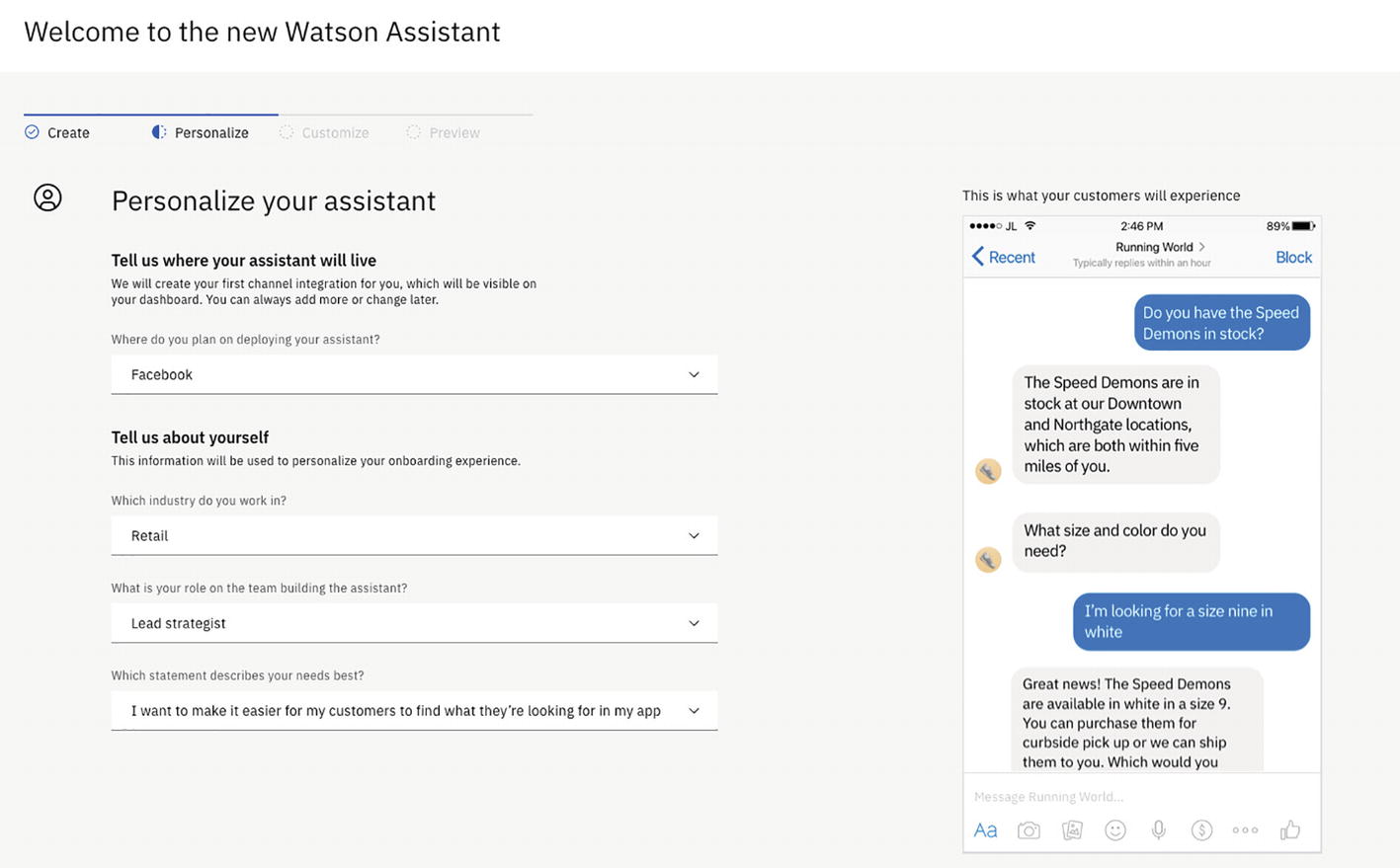Image resolution: width=1400 pixels, height=868 pixels.
Task: Click the camera icon in chat toolbar
Action: pyautogui.click(x=1029, y=830)
